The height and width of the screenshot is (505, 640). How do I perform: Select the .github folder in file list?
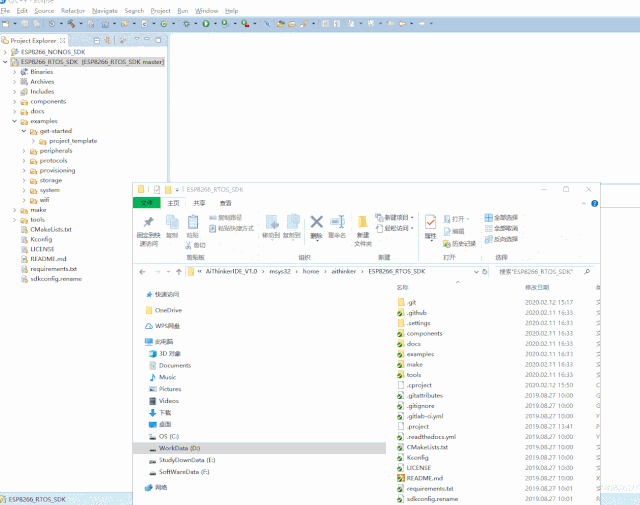coord(416,313)
